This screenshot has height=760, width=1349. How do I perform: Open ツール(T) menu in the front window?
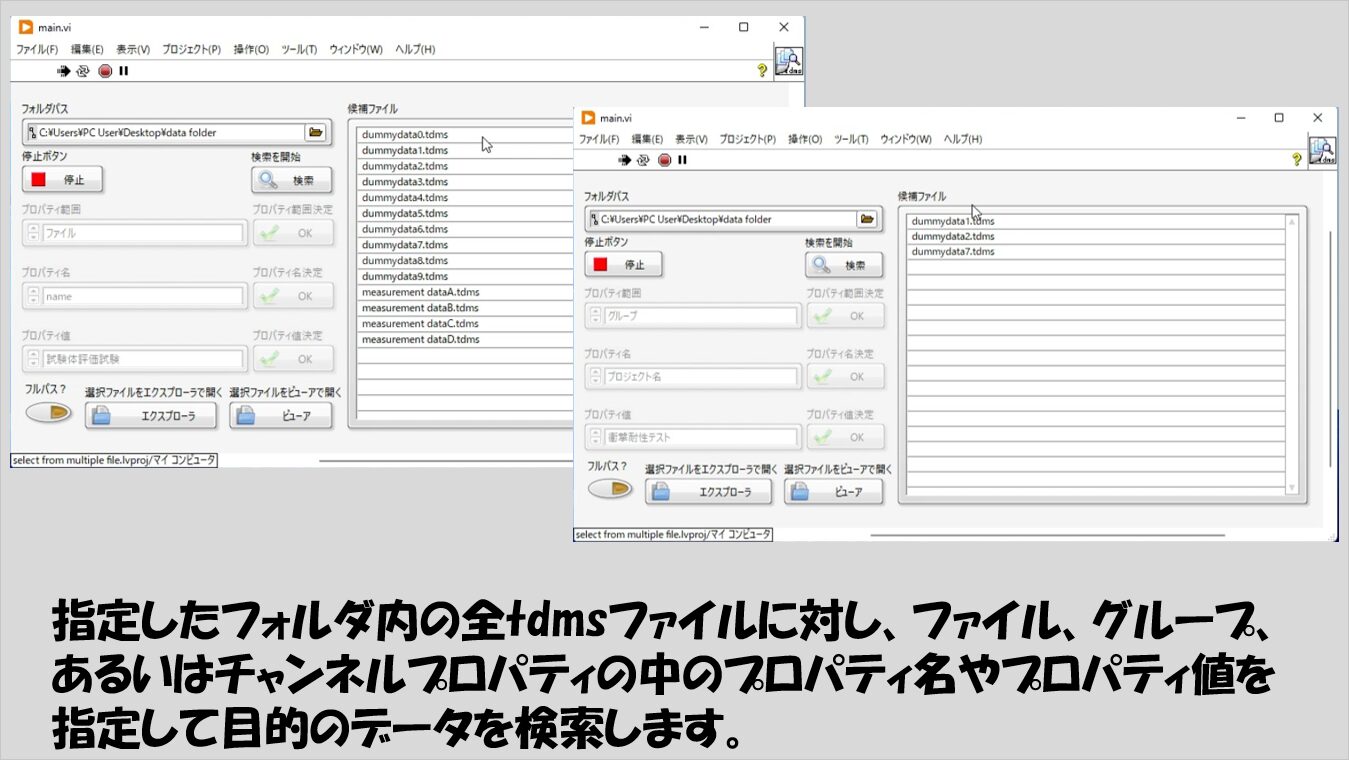pyautogui.click(x=851, y=139)
